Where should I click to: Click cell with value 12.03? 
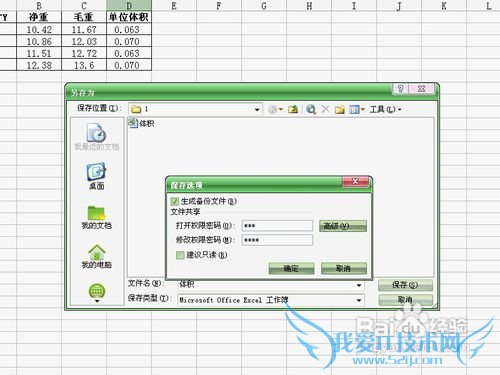[x=84, y=42]
